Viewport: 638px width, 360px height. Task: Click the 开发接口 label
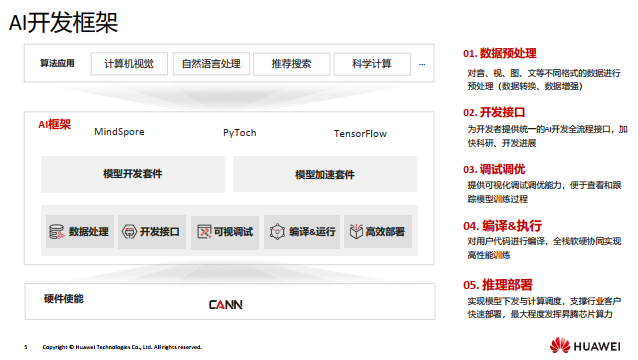(160, 232)
